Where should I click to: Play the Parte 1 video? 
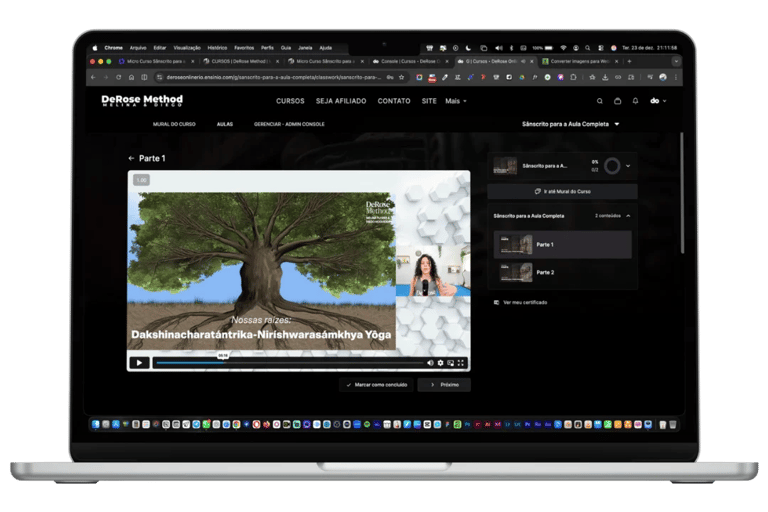tap(139, 363)
